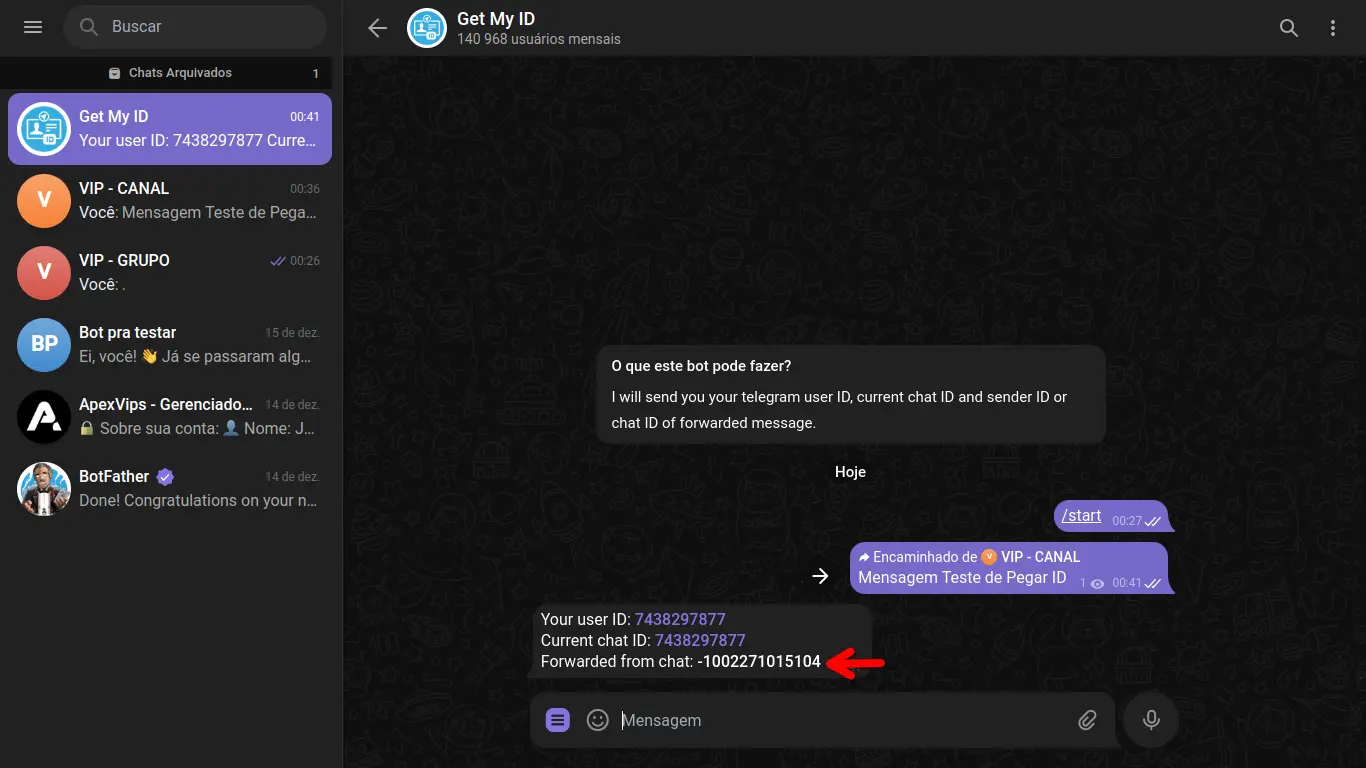
Task: Click the Current chat ID 7438297877
Action: pos(700,640)
